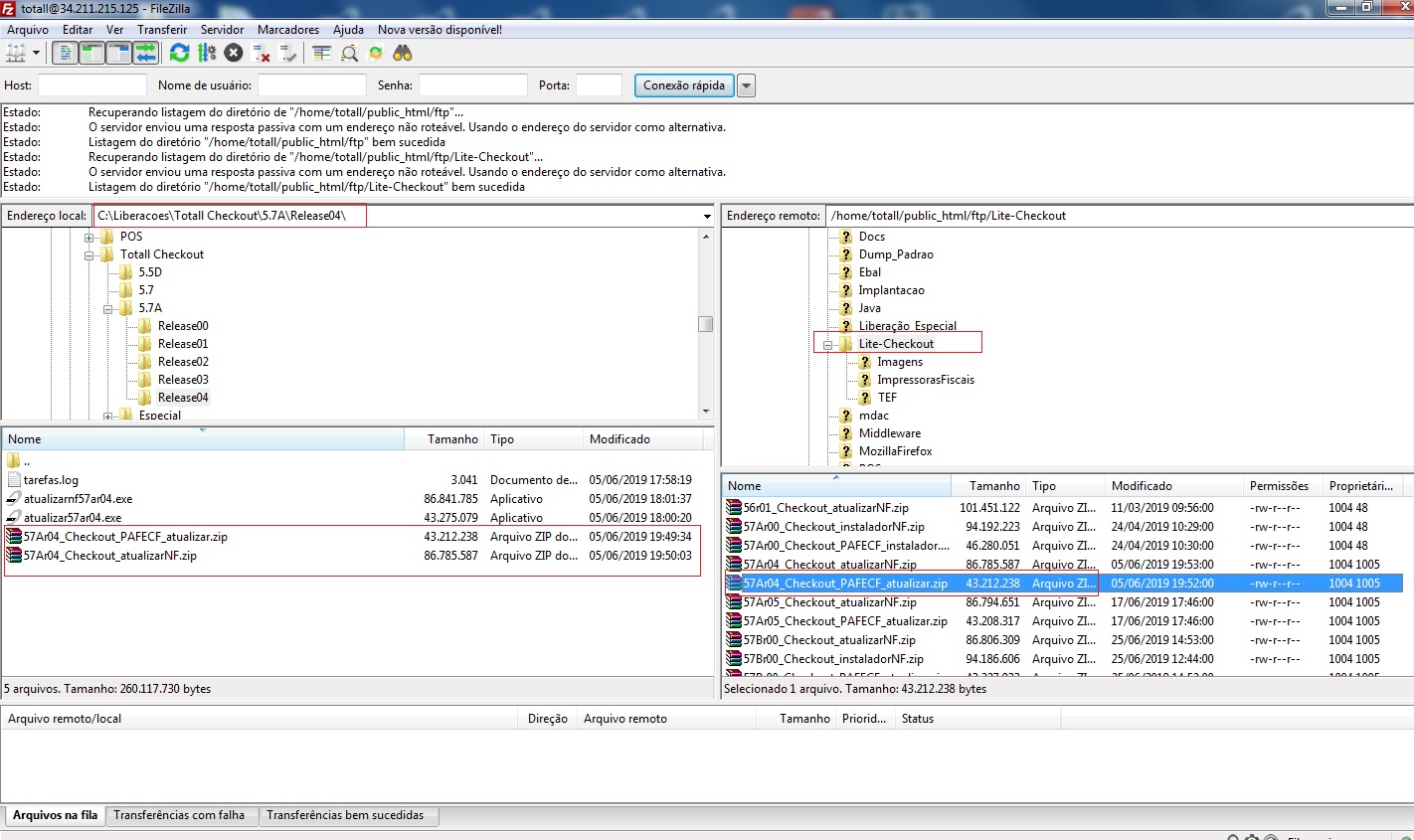Reconnect to the last server

pyautogui.click(x=288, y=53)
